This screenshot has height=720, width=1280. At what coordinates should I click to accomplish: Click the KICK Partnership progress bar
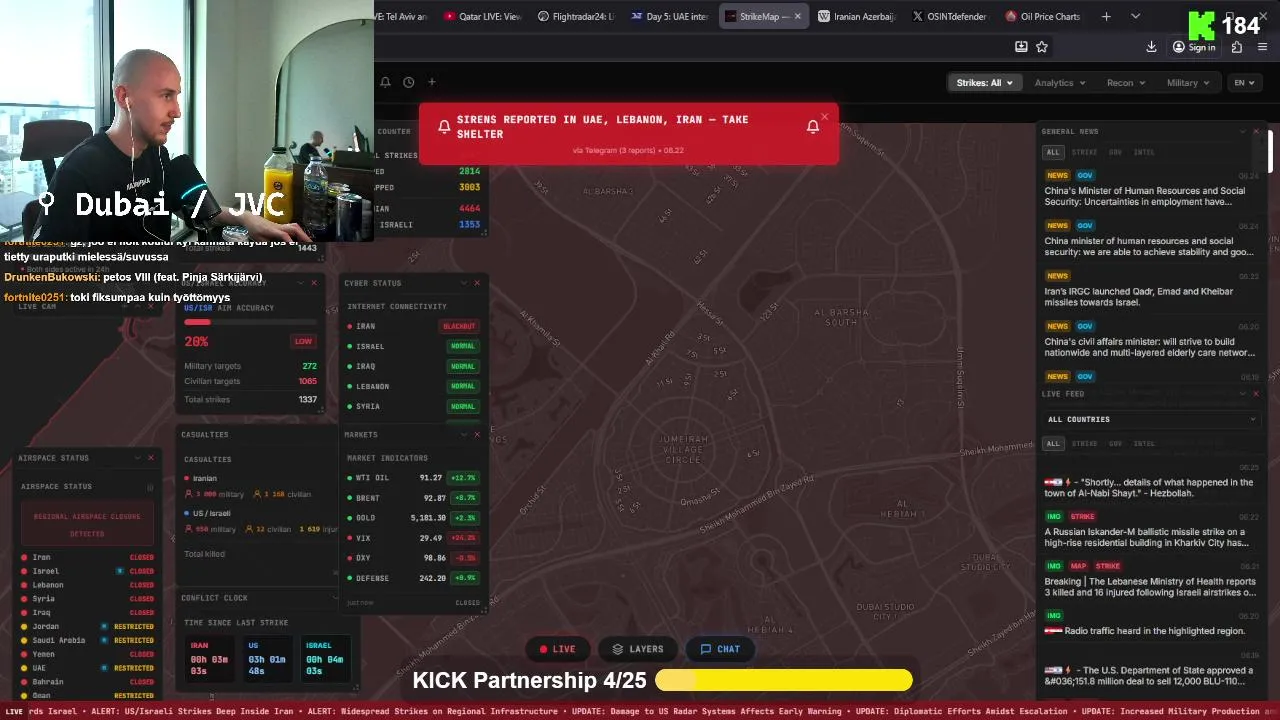coord(784,681)
